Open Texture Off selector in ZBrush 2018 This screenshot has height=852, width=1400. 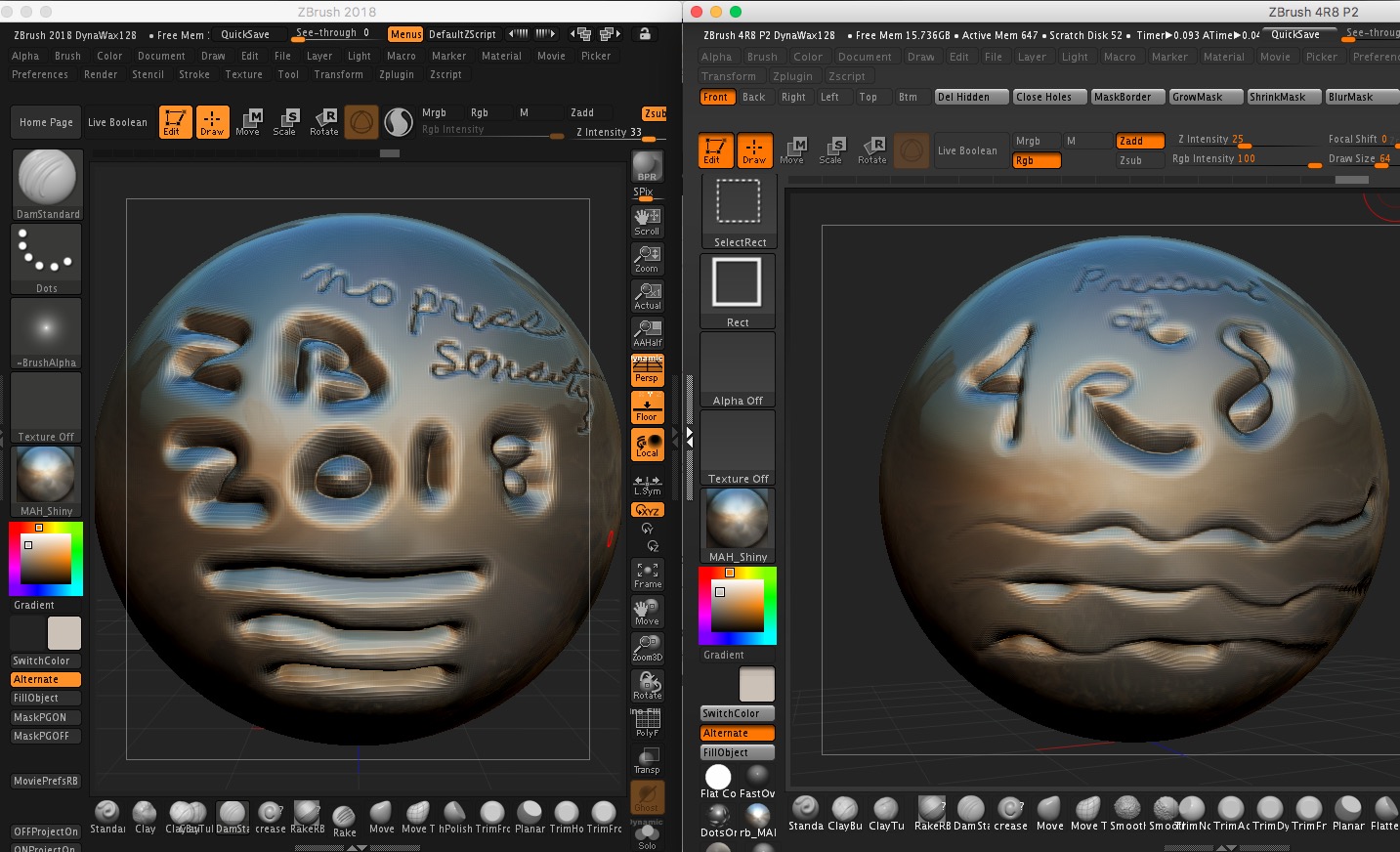pyautogui.click(x=47, y=408)
